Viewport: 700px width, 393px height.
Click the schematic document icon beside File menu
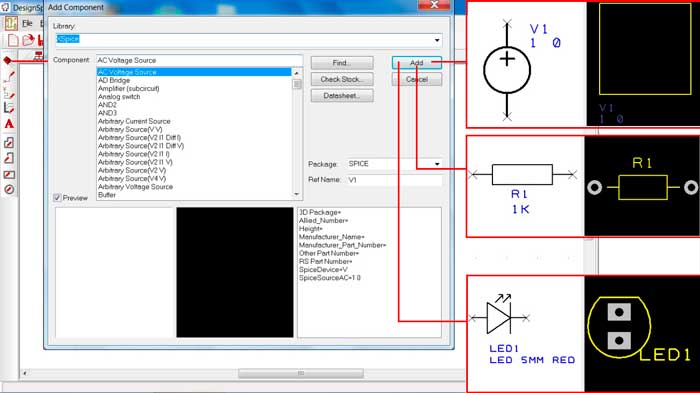(x=11, y=23)
